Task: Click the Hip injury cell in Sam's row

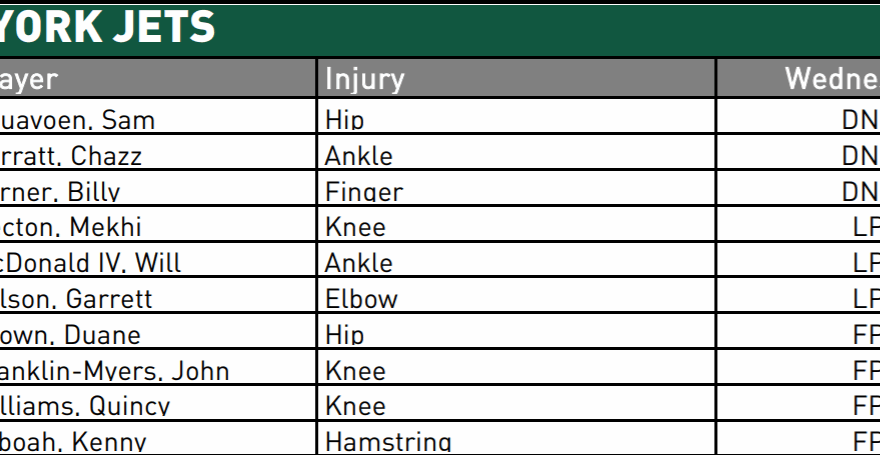Action: [x=344, y=121]
